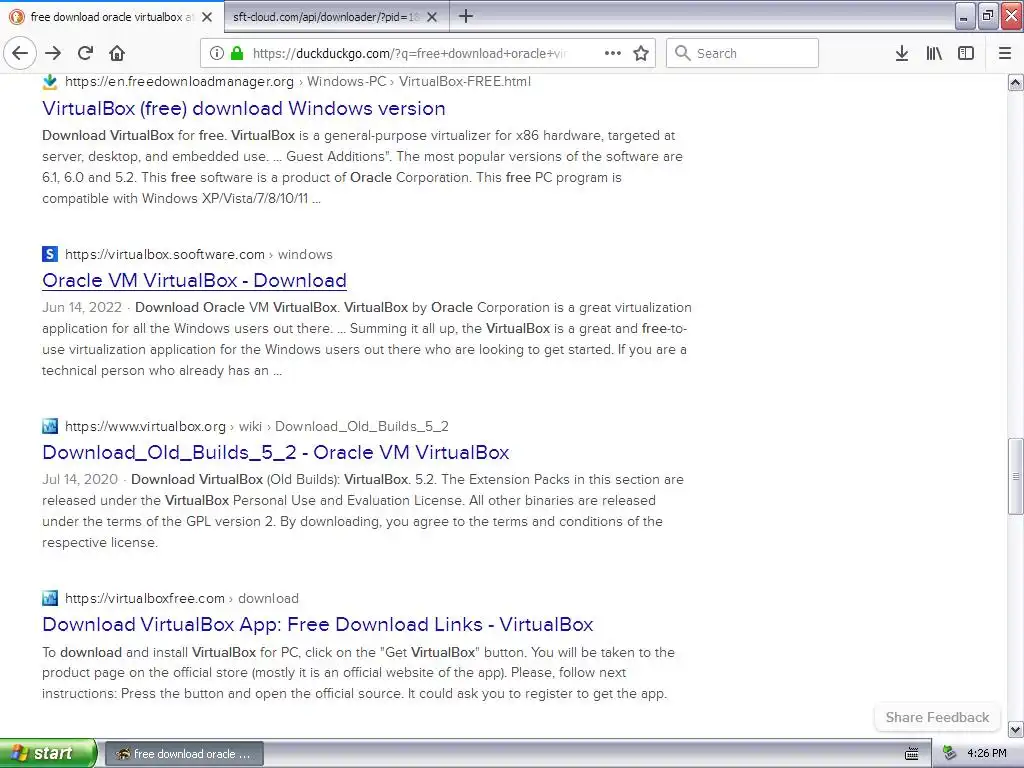This screenshot has height=768, width=1024.
Task: Restore down the browser window
Action: pyautogui.click(x=987, y=16)
